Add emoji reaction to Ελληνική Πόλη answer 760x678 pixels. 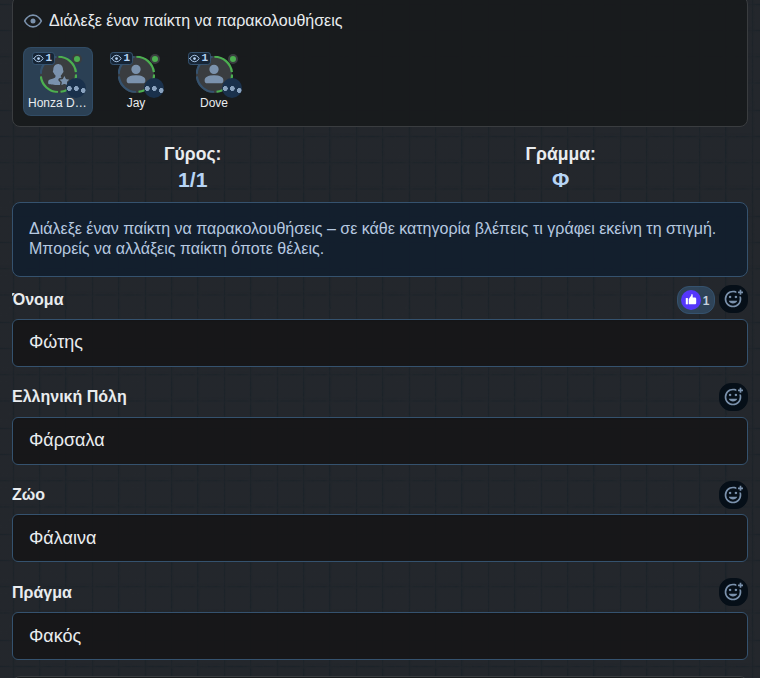(733, 397)
